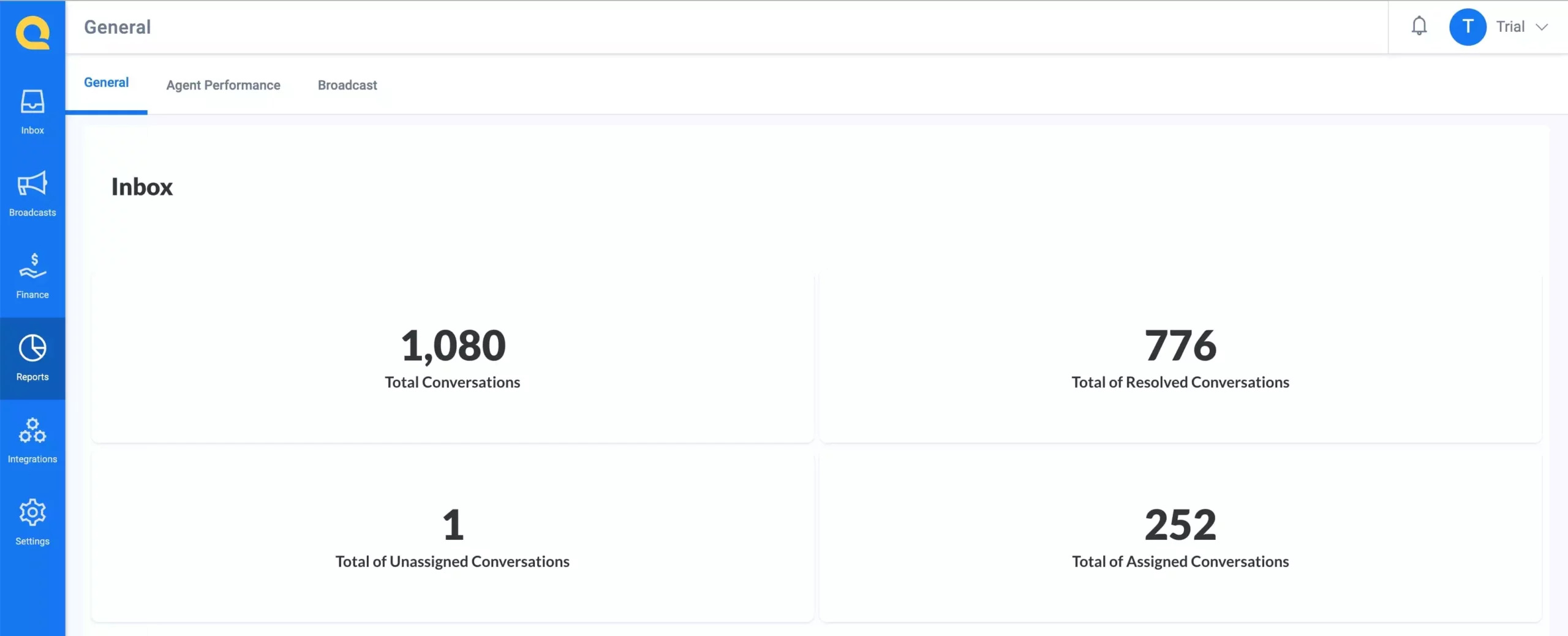
Task: Open the Integrations icon
Action: (x=32, y=430)
